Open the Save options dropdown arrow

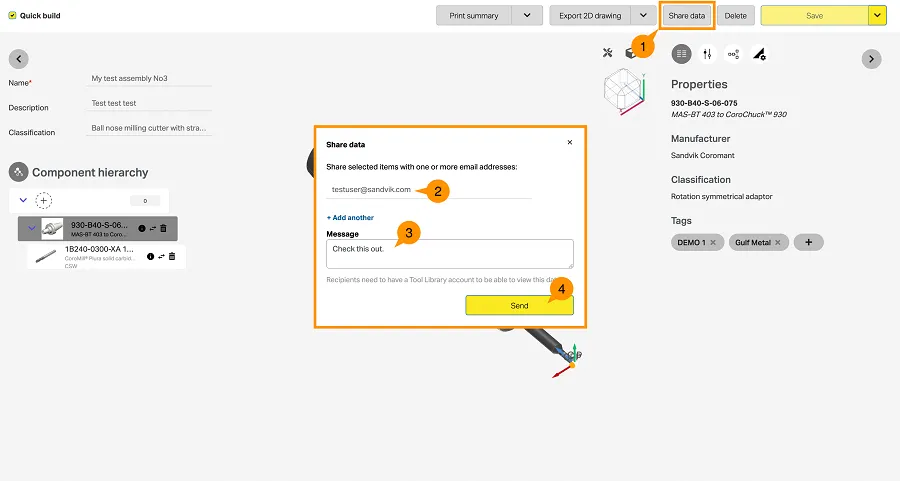tap(877, 16)
